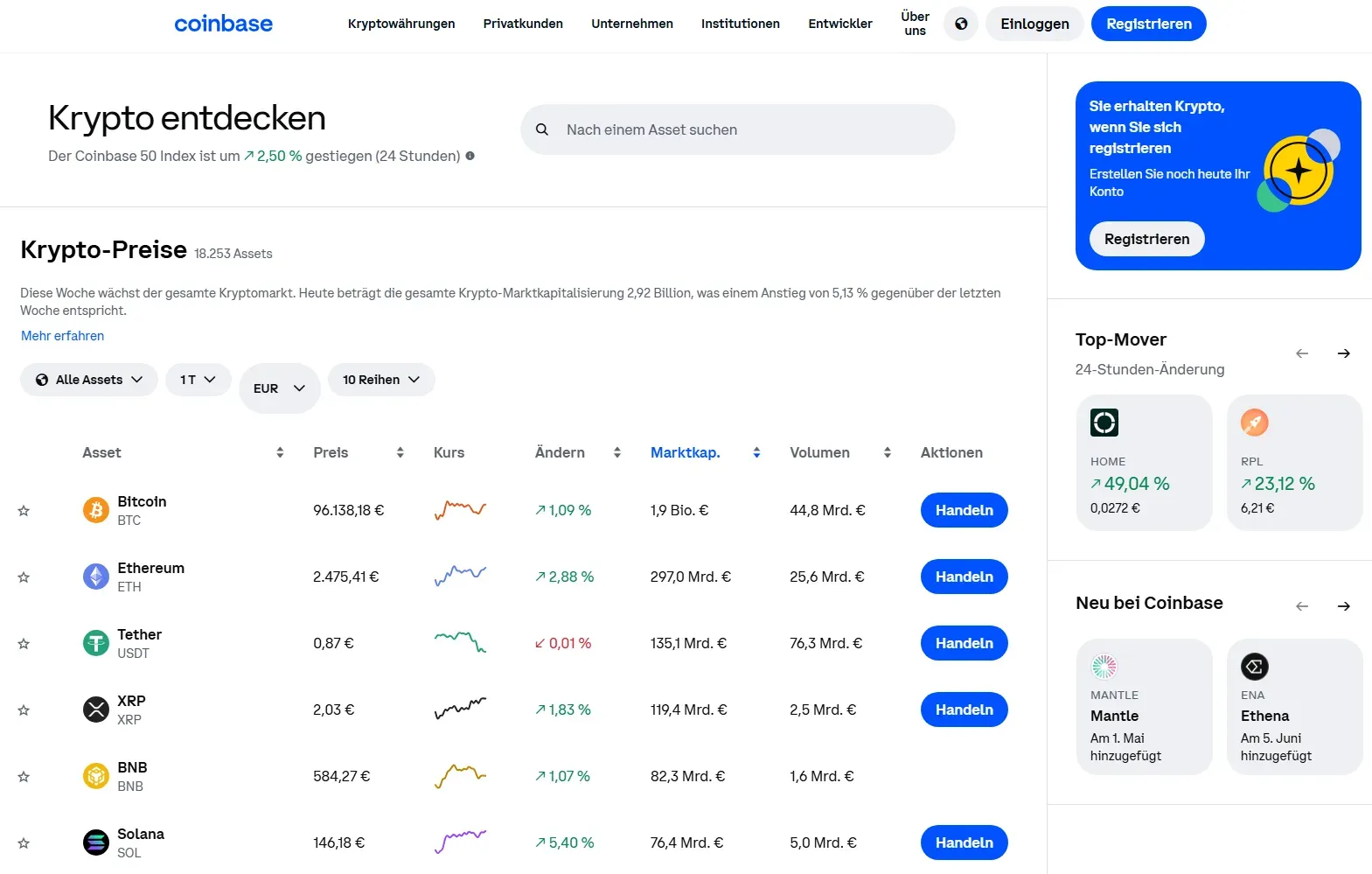1372x874 pixels.
Task: Click the 18.253 Assets count
Action: [x=233, y=254]
